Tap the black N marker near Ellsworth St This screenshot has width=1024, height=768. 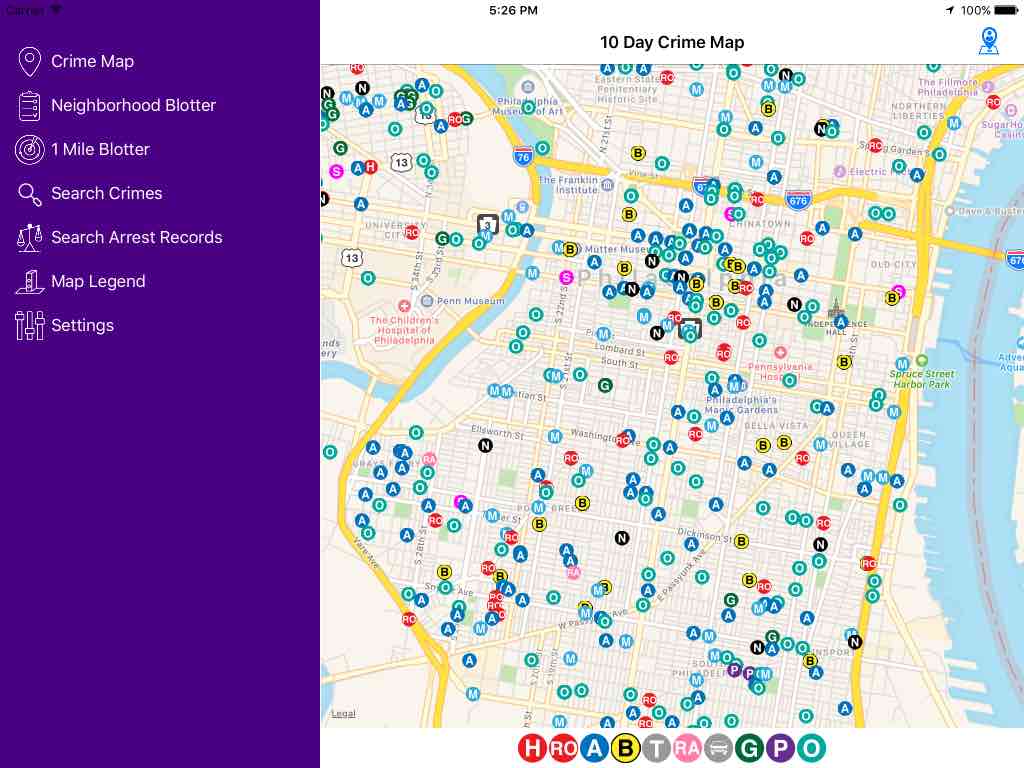[485, 445]
